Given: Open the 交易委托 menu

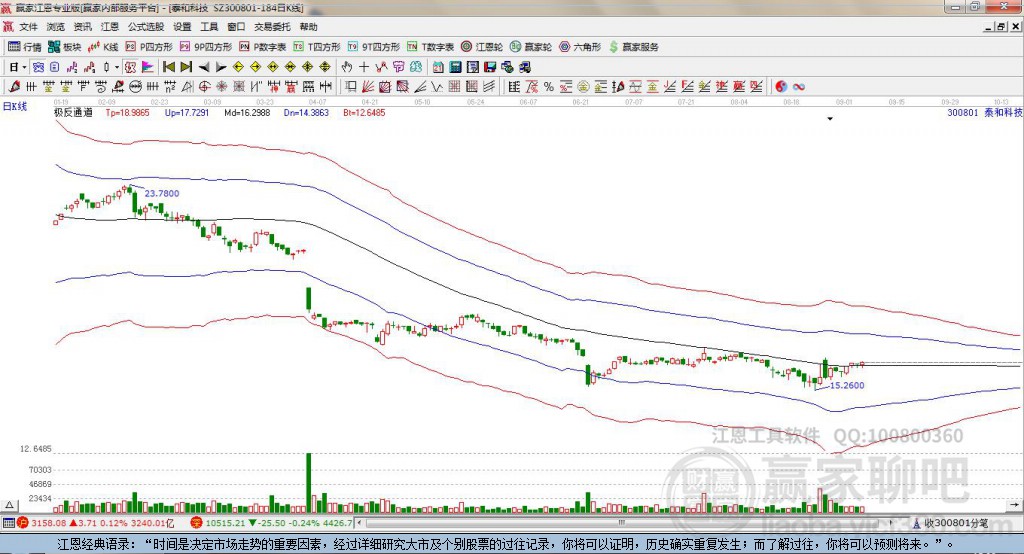Looking at the screenshot, I should point(272,27).
